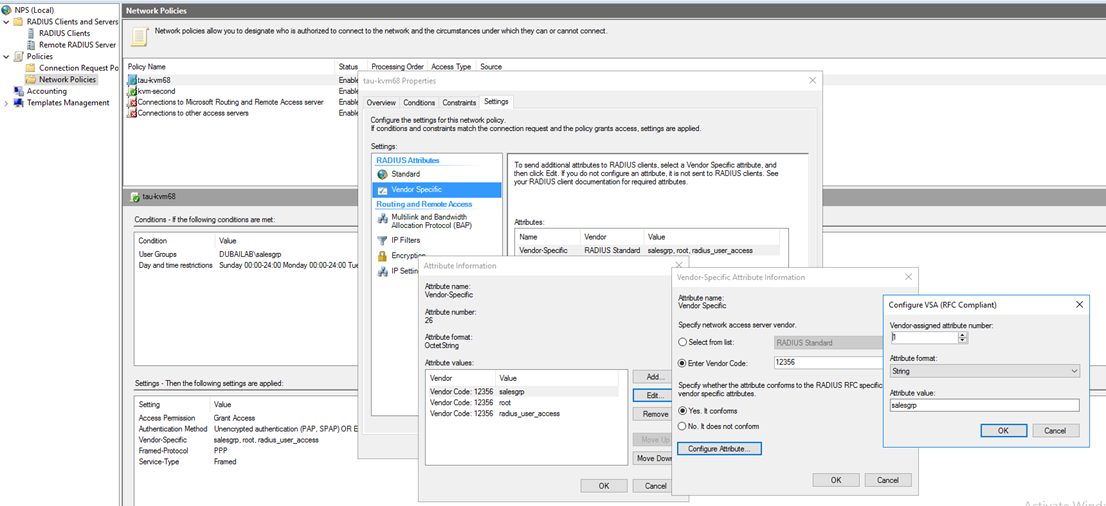Click the IP Filters icon
1106x506 pixels.
[x=382, y=240]
